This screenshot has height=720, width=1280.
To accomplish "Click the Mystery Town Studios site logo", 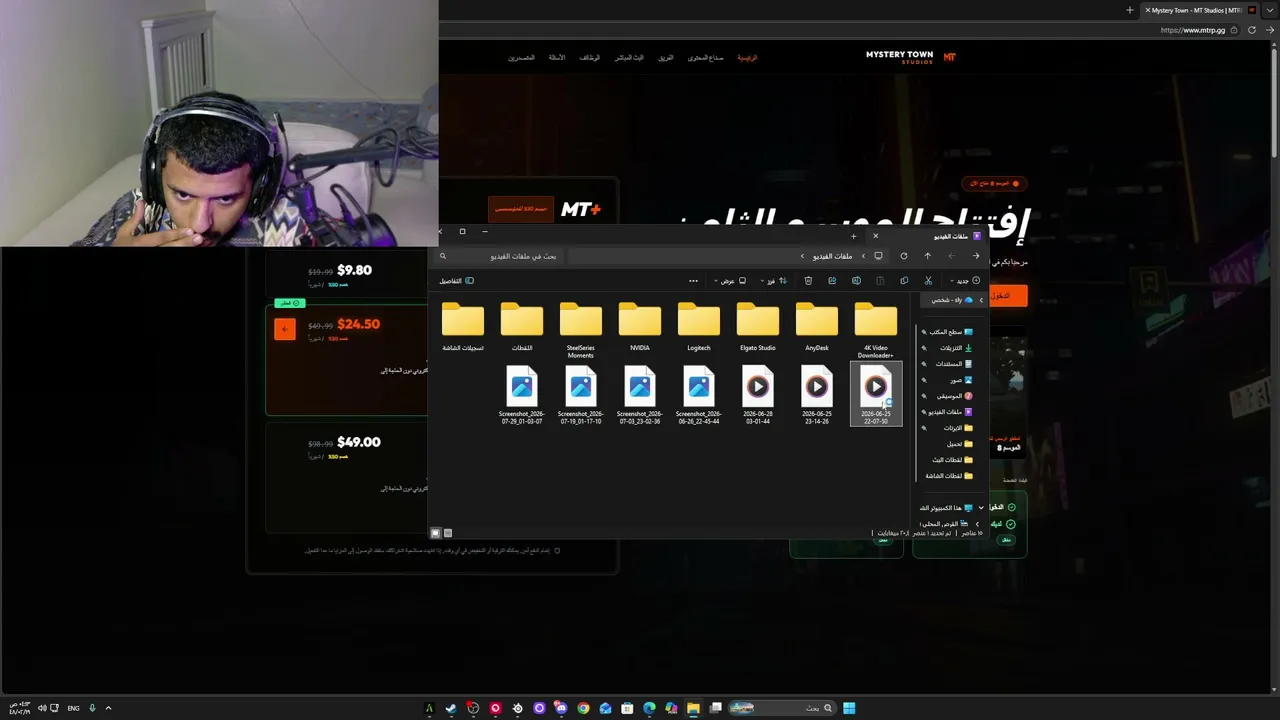I will point(910,57).
